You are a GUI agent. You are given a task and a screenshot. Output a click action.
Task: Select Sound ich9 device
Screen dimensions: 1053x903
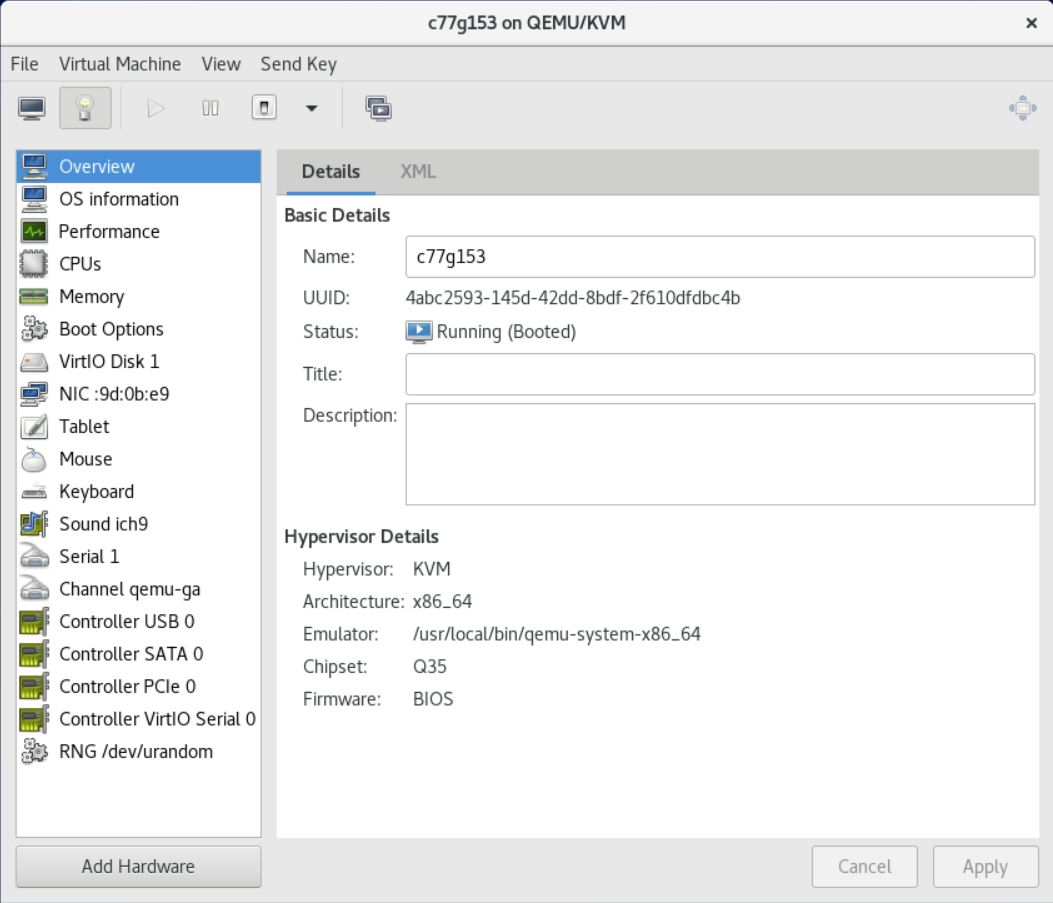coord(138,524)
